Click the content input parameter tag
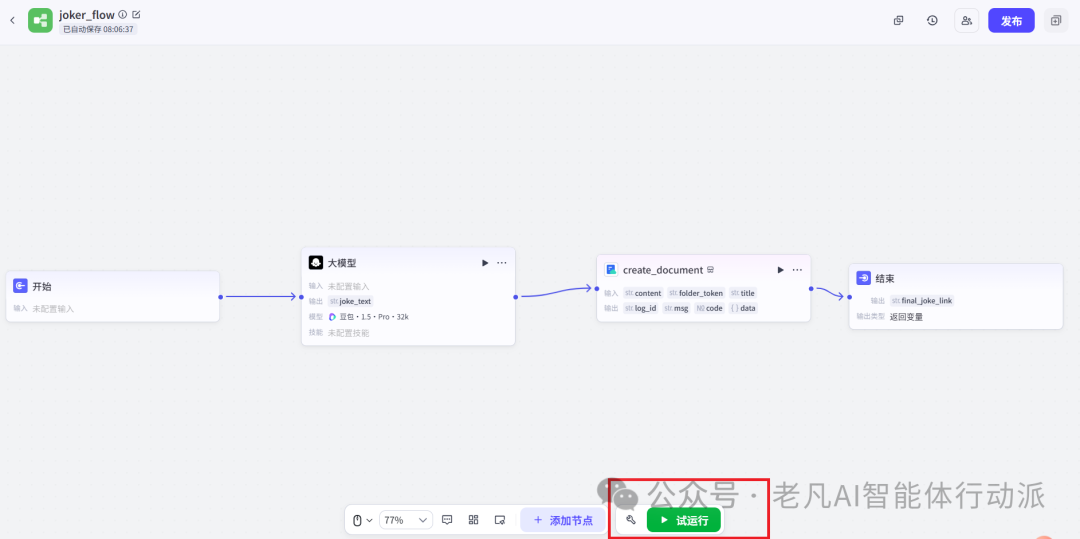The width and height of the screenshot is (1080, 539). (643, 293)
